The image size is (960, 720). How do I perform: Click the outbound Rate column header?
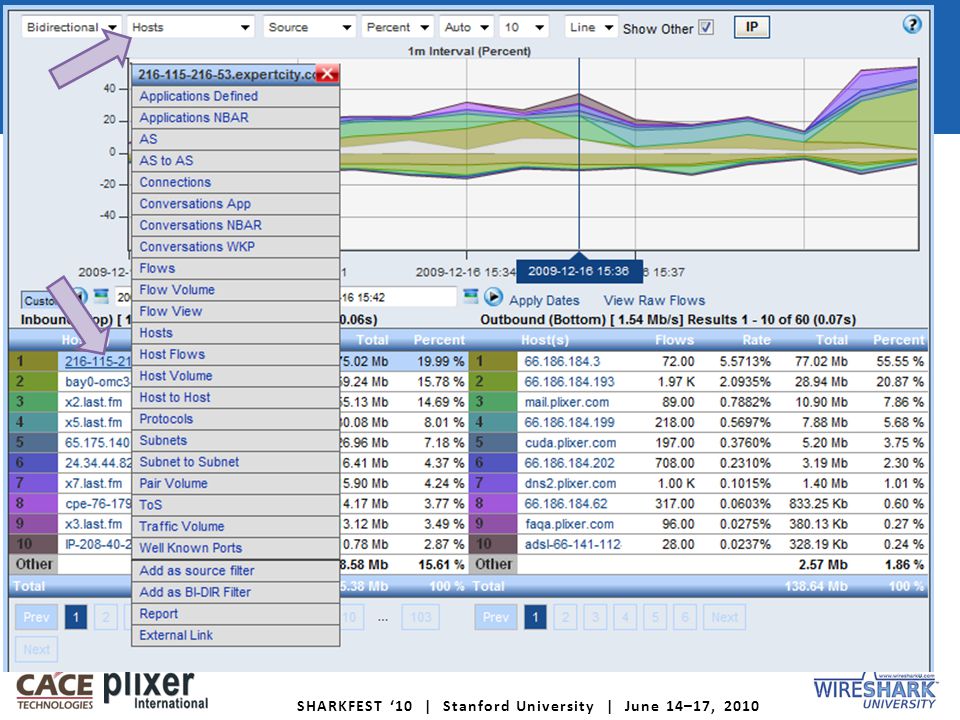(x=756, y=340)
